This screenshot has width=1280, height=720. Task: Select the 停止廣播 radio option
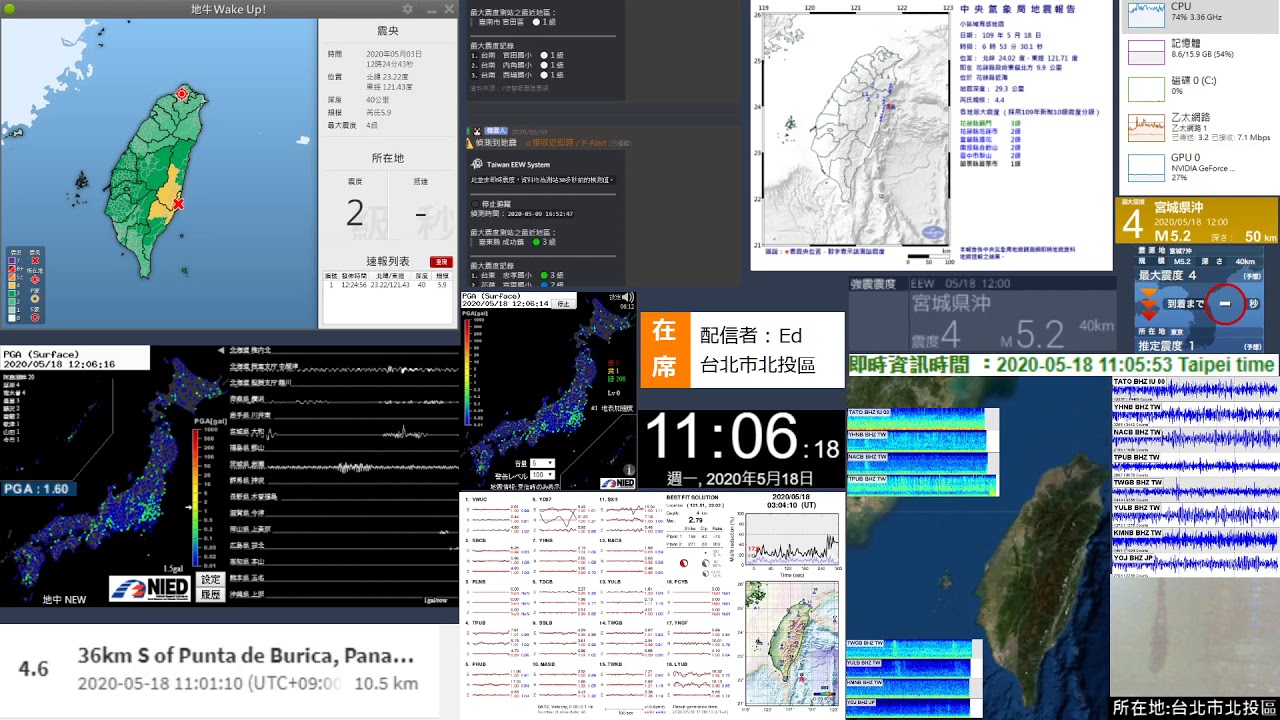(x=474, y=203)
